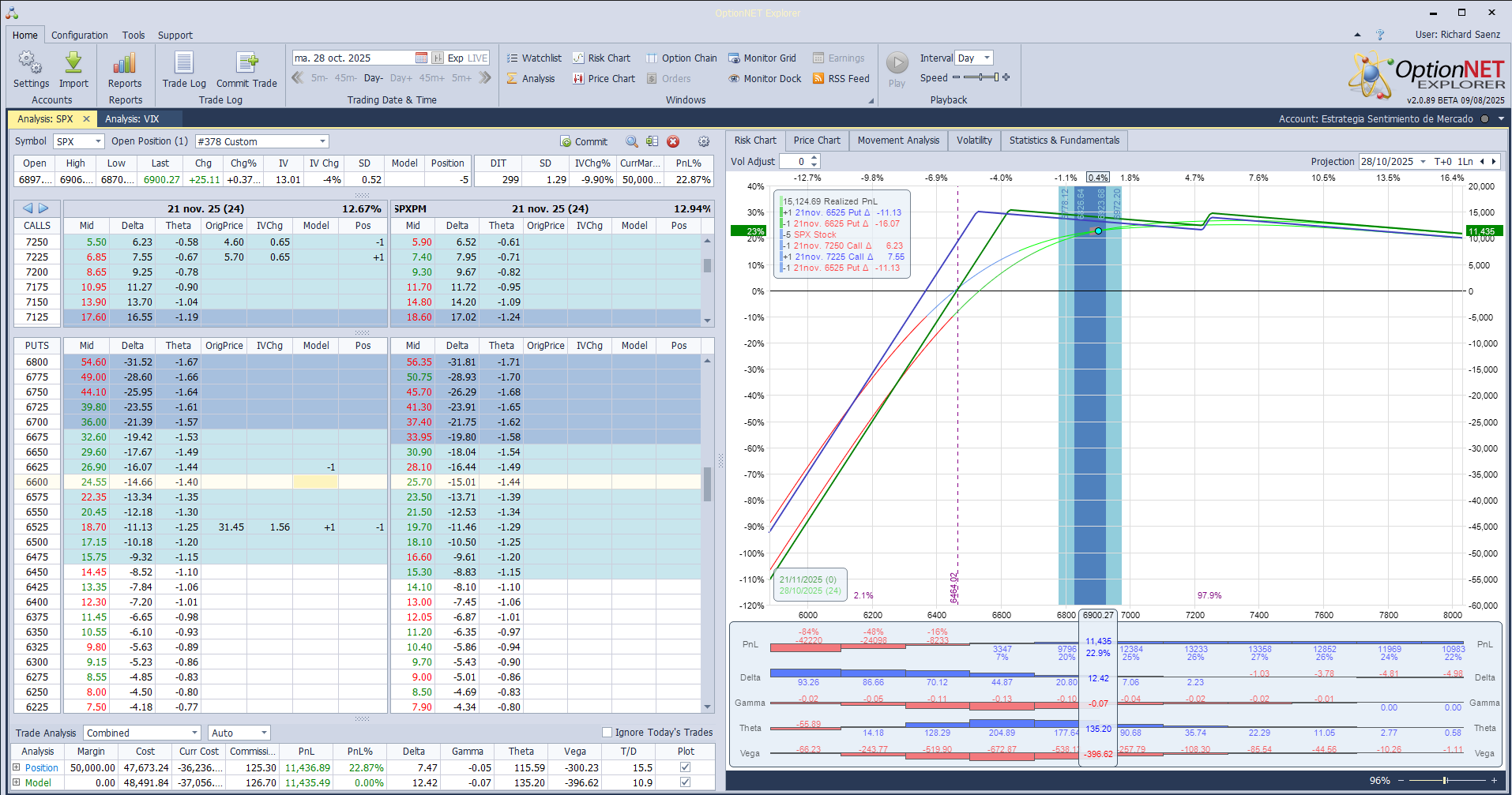Click the zoom slider at bottom right
Viewport: 1512px width, 795px height.
(1446, 780)
